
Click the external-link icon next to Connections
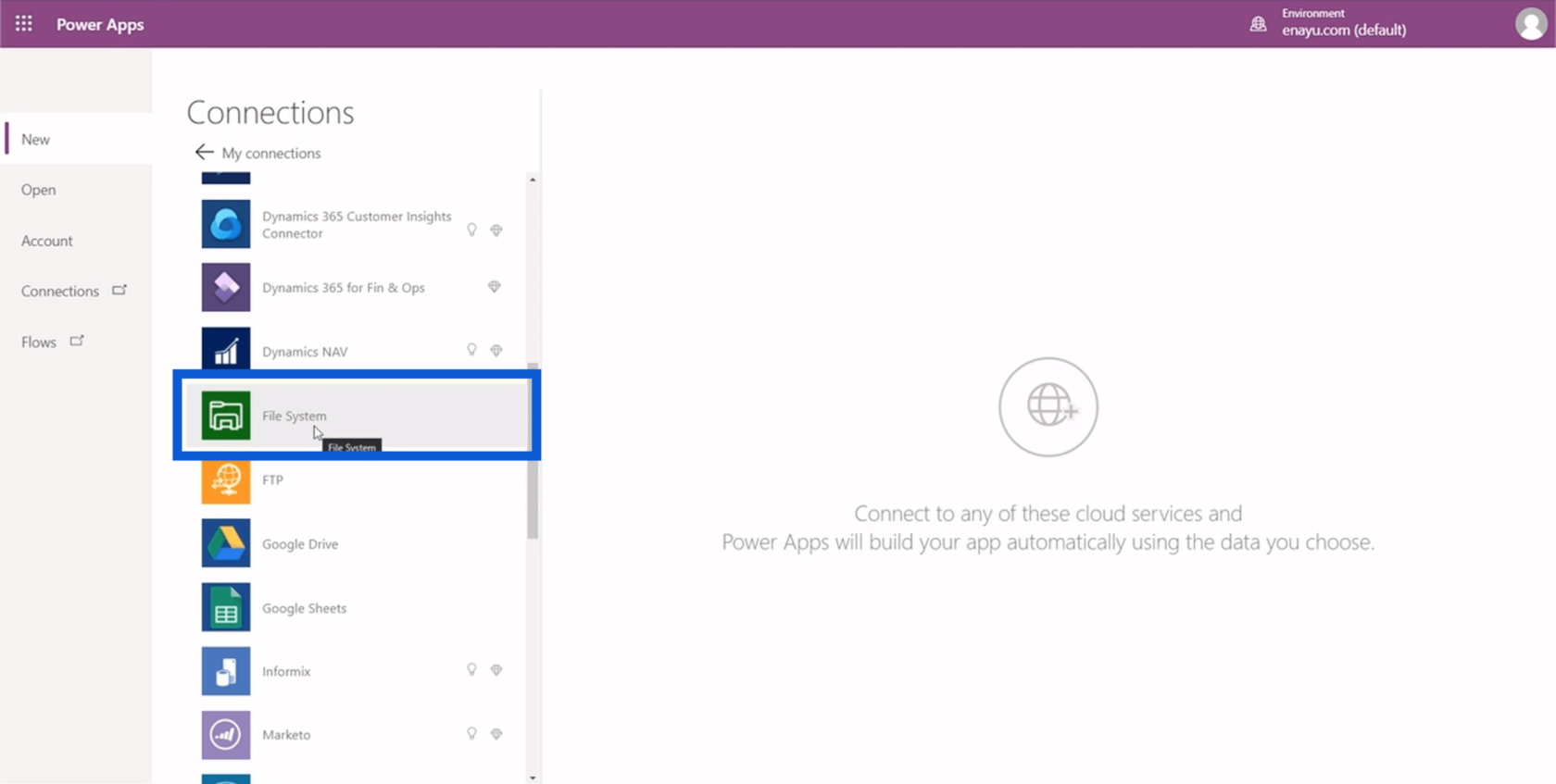(x=119, y=290)
